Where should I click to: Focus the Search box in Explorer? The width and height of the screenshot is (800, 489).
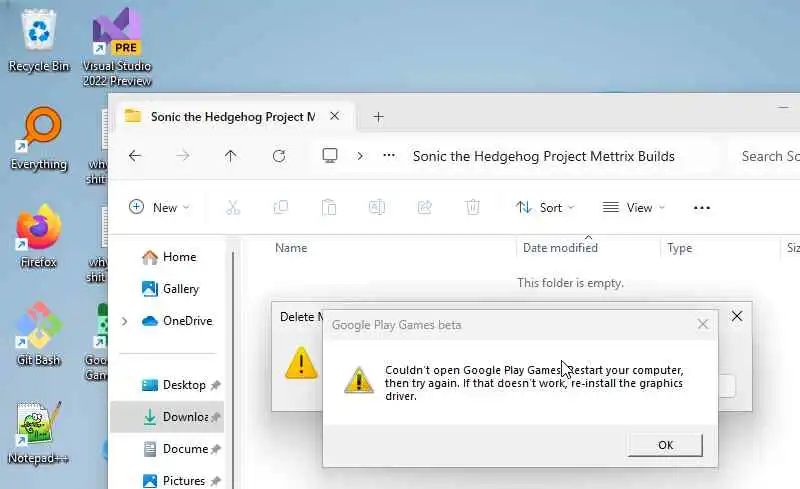[763, 156]
